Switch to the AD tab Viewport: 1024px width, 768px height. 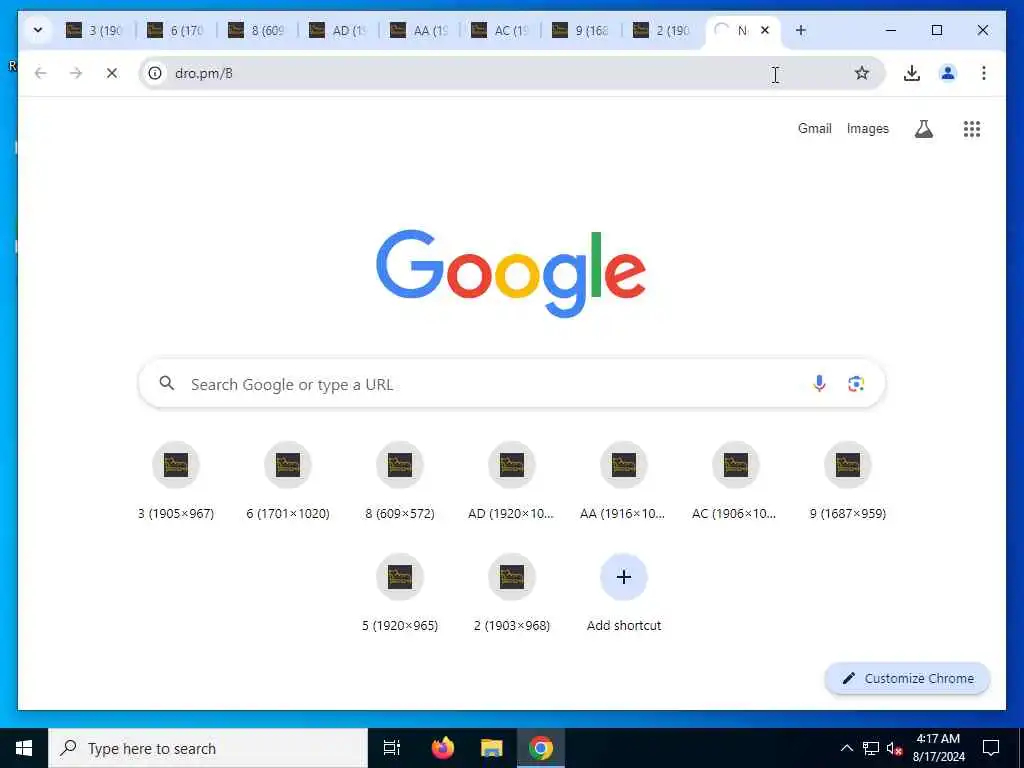pos(338,30)
